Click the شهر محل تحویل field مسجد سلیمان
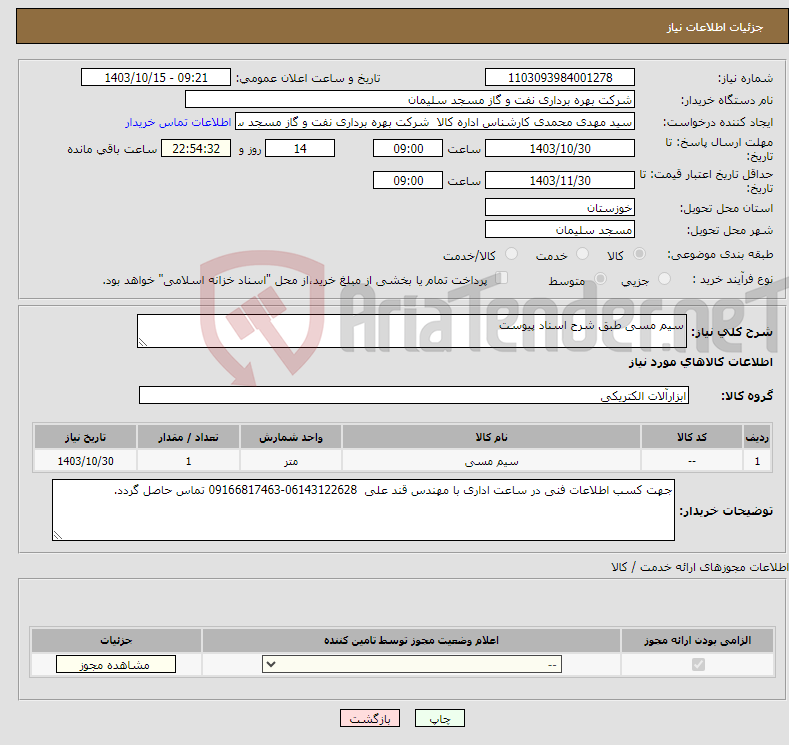Image resolution: width=789 pixels, height=745 pixels. 560,229
